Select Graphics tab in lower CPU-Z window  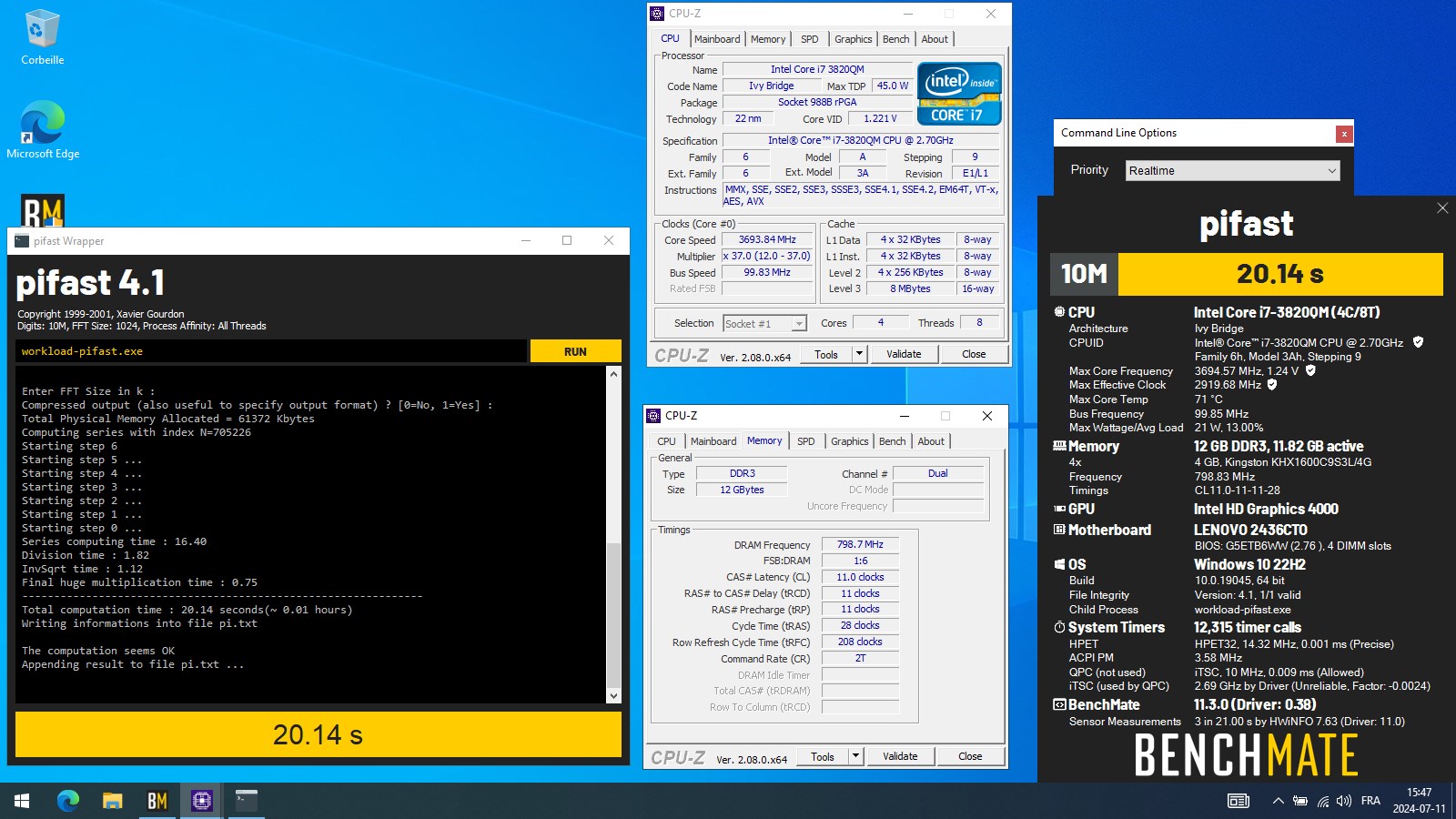point(849,441)
